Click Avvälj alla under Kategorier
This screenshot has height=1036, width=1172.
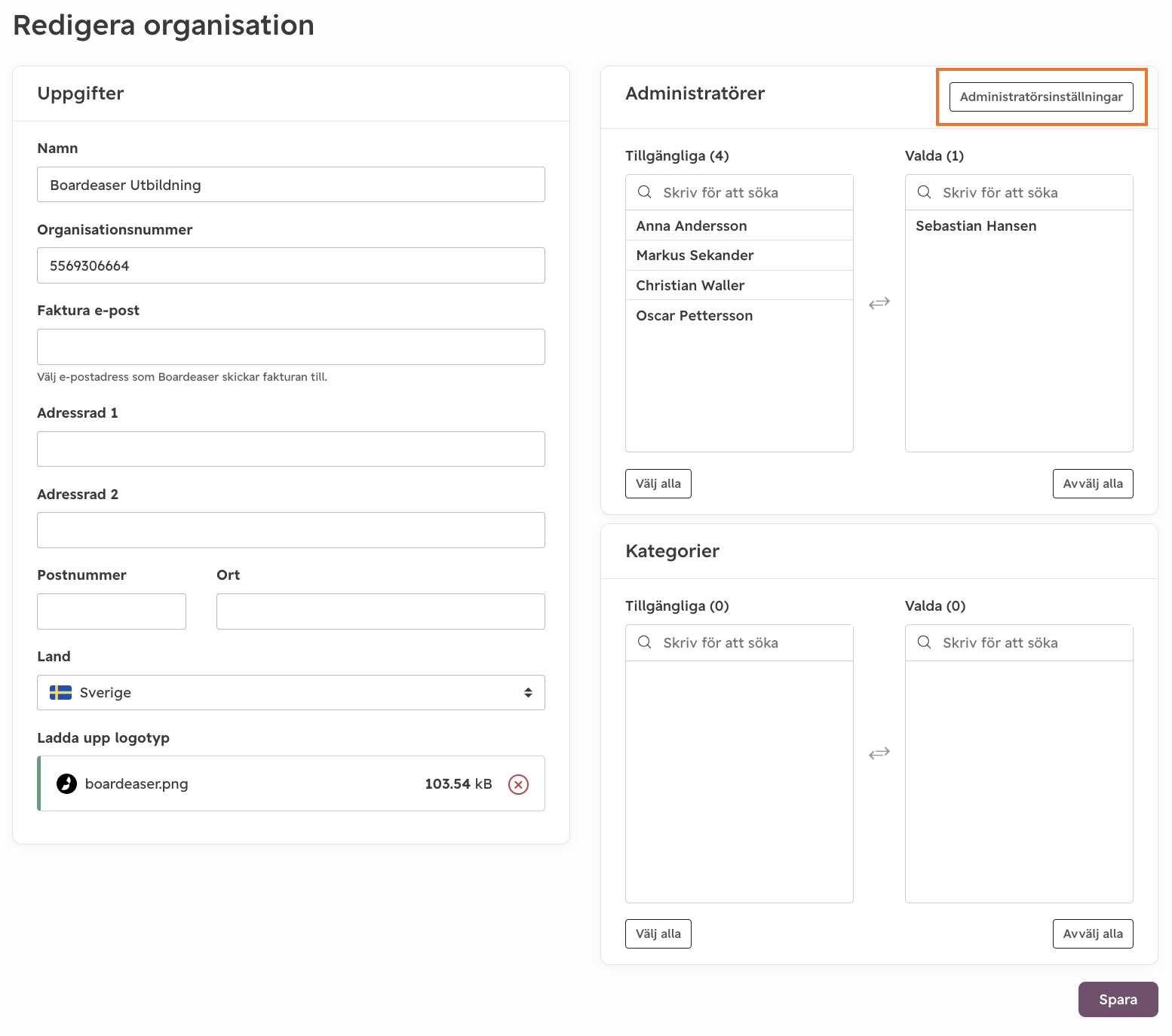1093,934
